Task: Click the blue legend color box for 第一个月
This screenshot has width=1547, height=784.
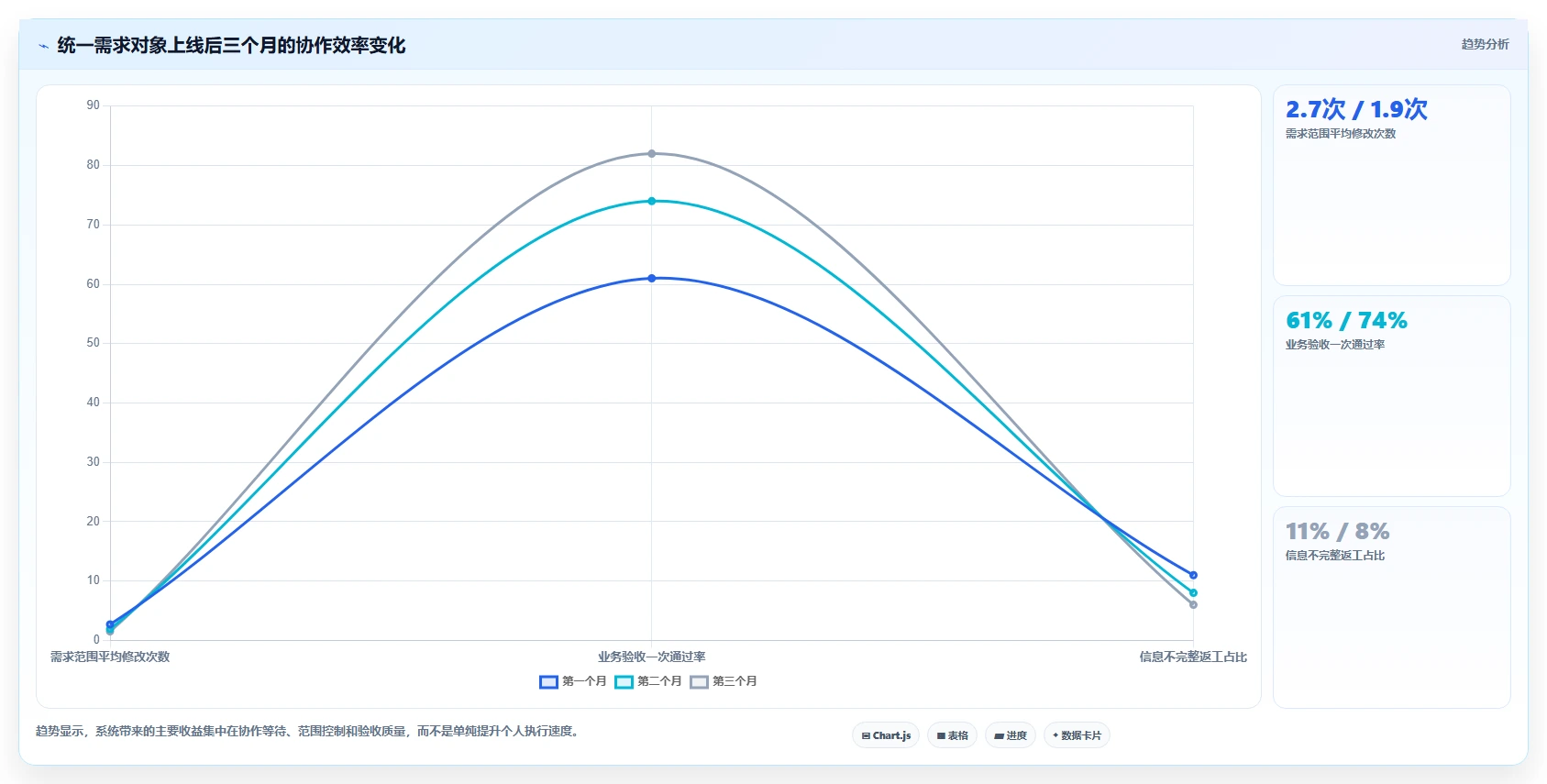Action: pyautogui.click(x=548, y=681)
